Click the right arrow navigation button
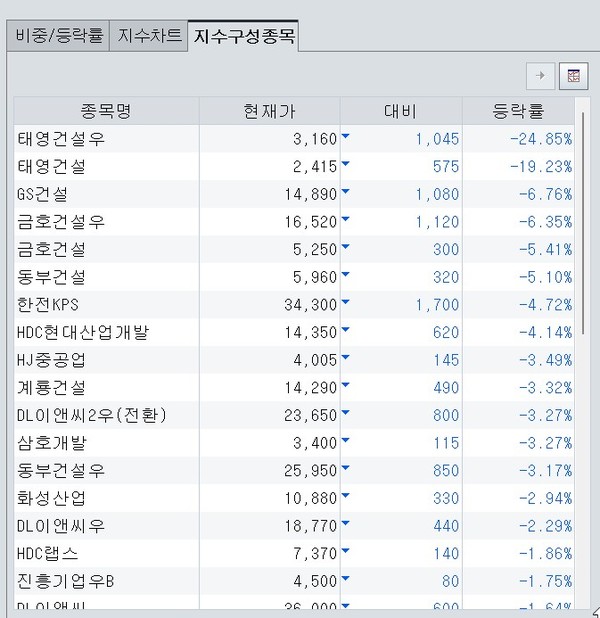600x618 pixels. (541, 75)
